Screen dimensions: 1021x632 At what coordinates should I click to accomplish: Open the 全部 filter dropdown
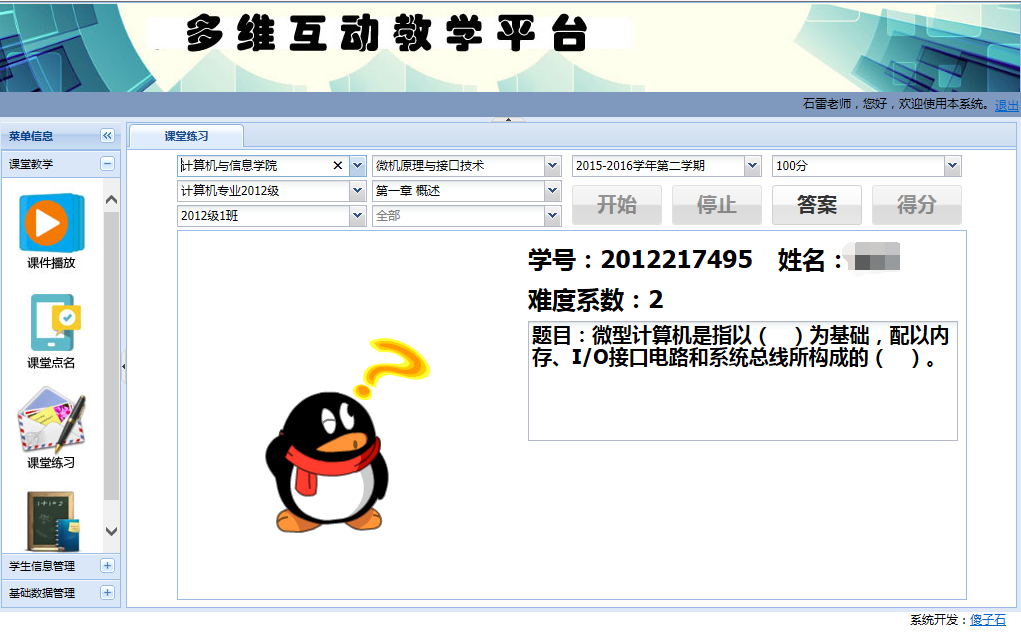coord(552,215)
